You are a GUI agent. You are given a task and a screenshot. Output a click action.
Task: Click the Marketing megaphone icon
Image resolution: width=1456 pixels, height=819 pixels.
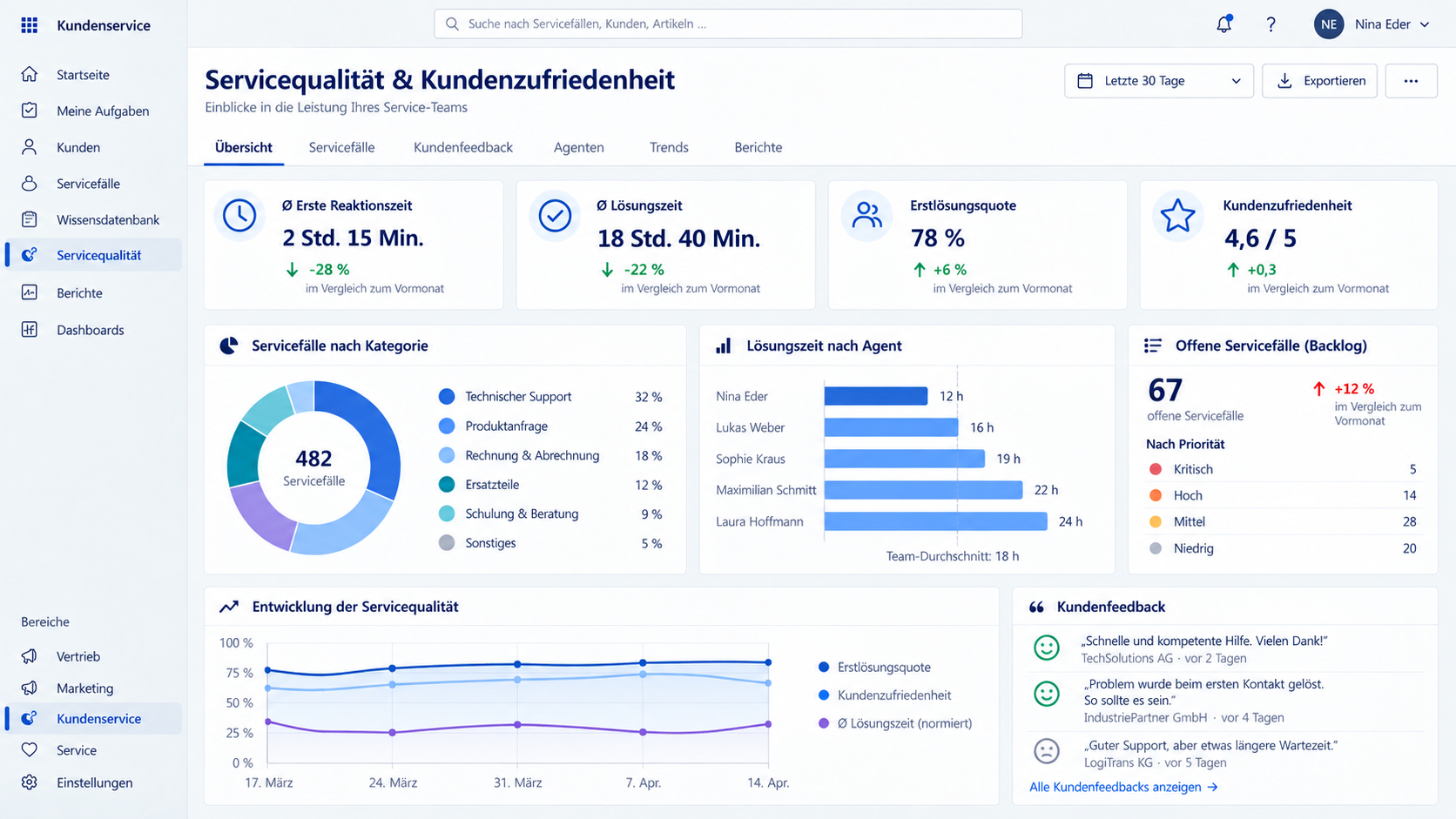[30, 688]
